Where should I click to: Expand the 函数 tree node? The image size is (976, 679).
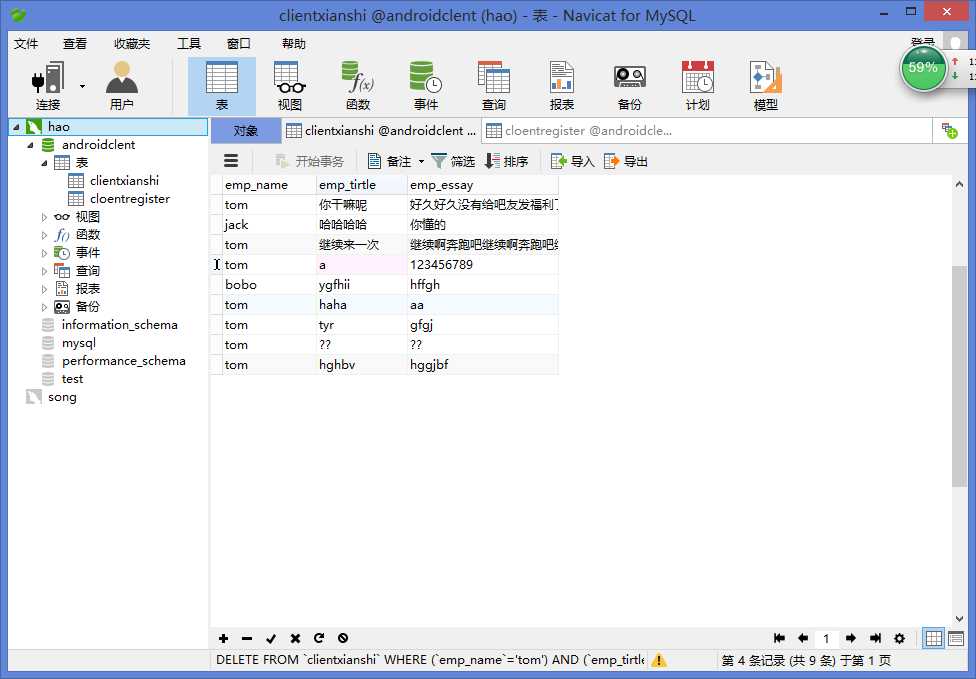coord(44,235)
